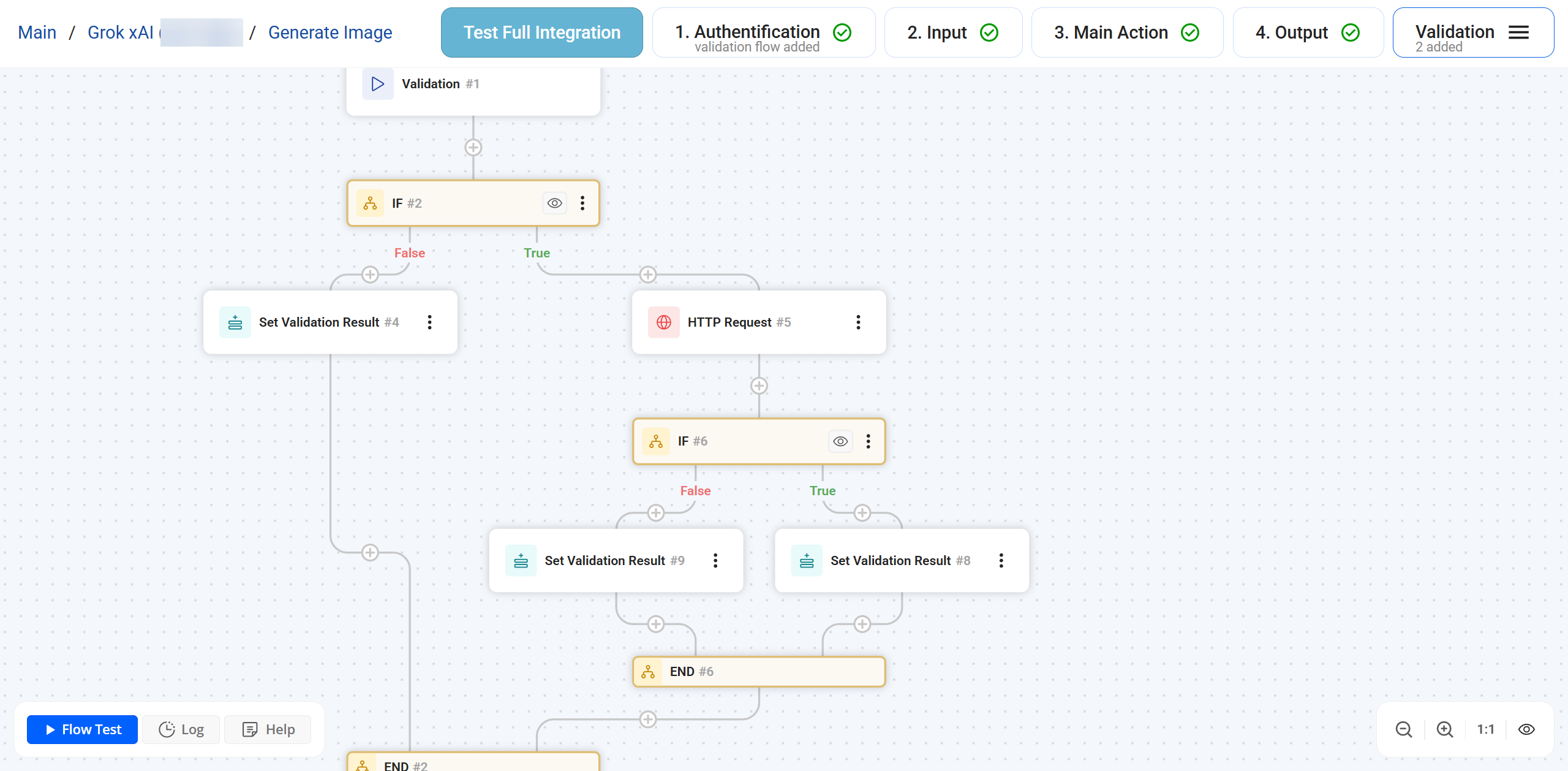Click the Set Validation Result #4 node icon
This screenshot has height=771, width=1568.
tap(235, 322)
